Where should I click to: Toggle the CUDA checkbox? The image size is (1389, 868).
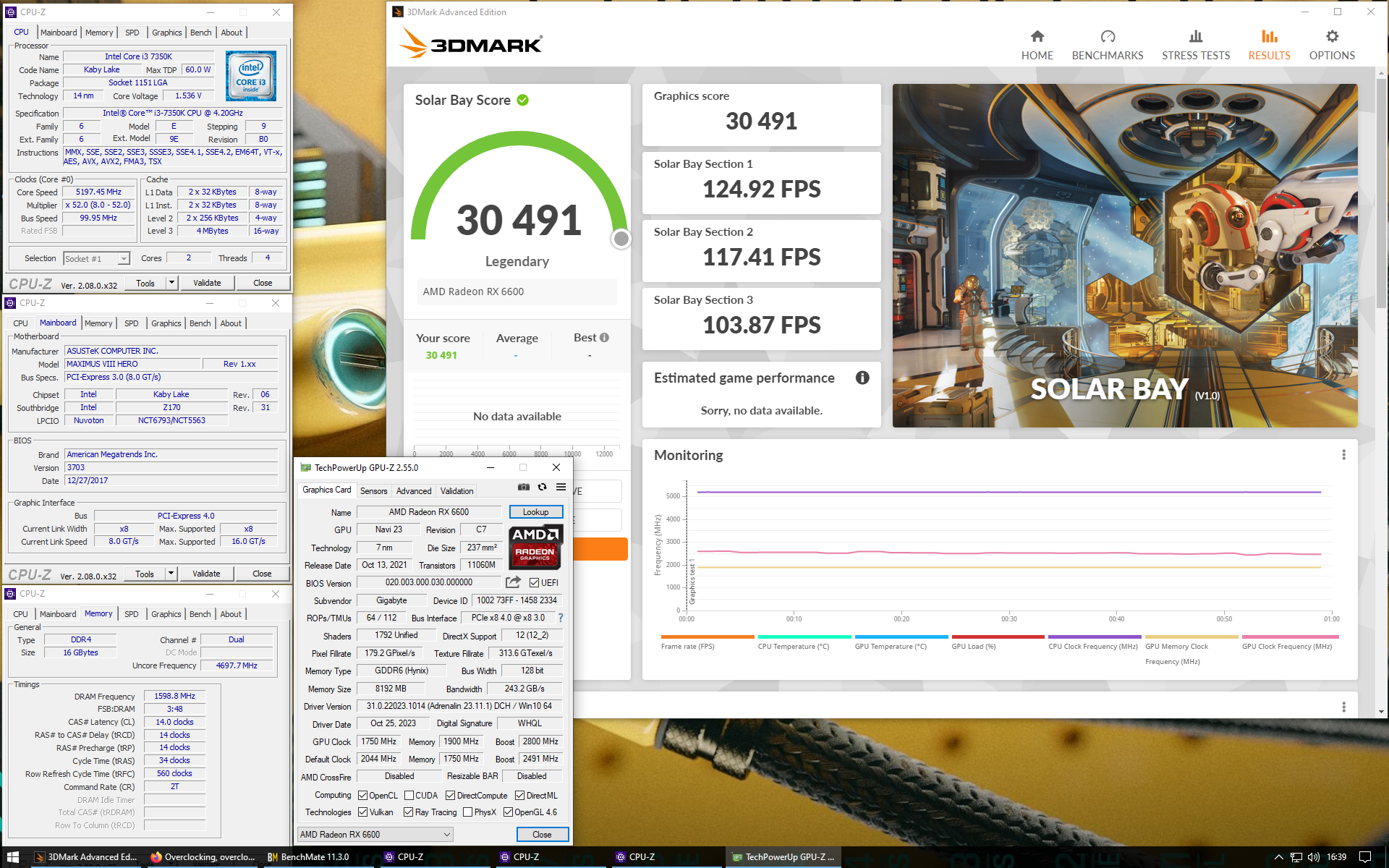[409, 795]
